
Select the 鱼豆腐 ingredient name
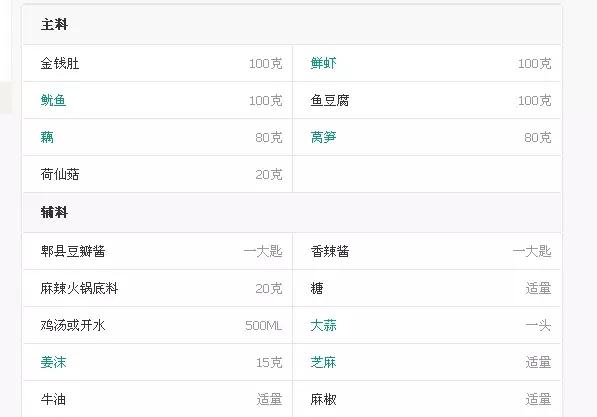click(x=329, y=100)
